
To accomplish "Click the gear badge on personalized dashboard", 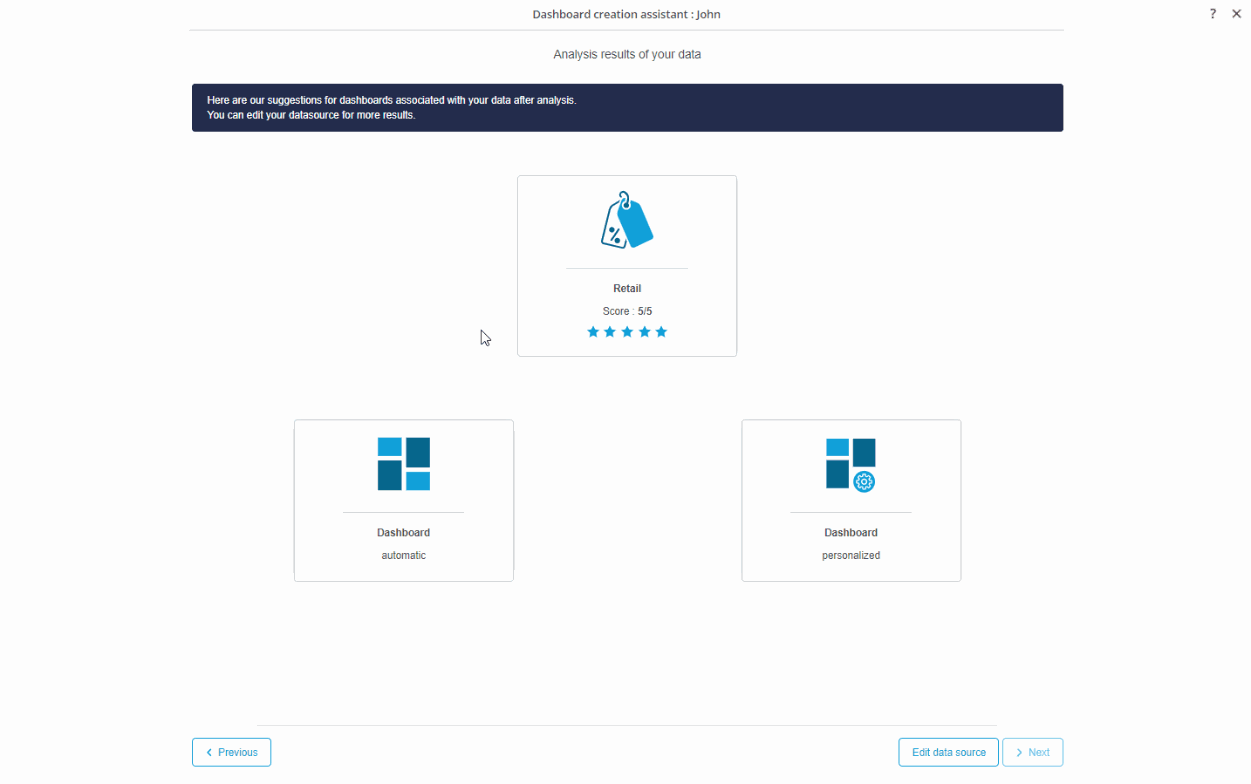I will (864, 482).
